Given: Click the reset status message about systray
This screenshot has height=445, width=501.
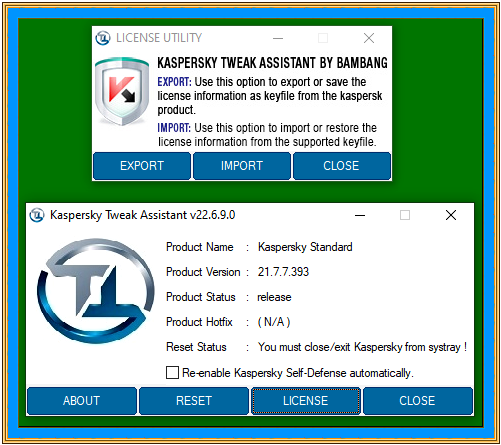Looking at the screenshot, I should [x=362, y=347].
